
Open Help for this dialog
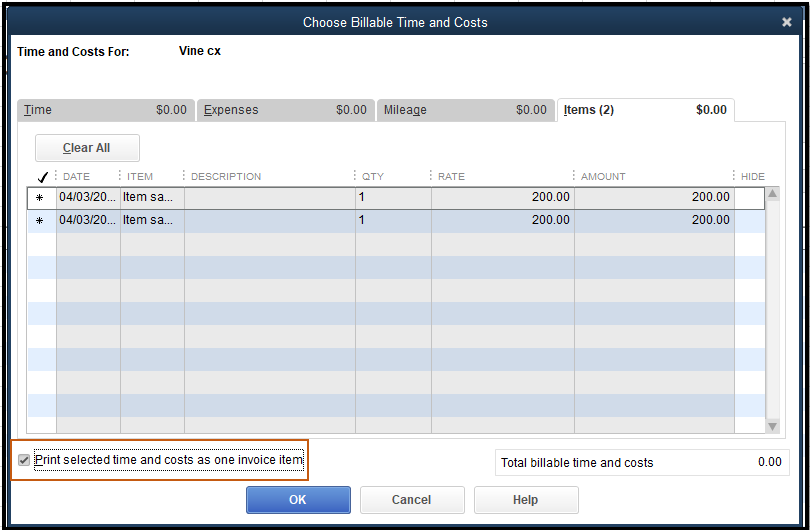tap(526, 500)
